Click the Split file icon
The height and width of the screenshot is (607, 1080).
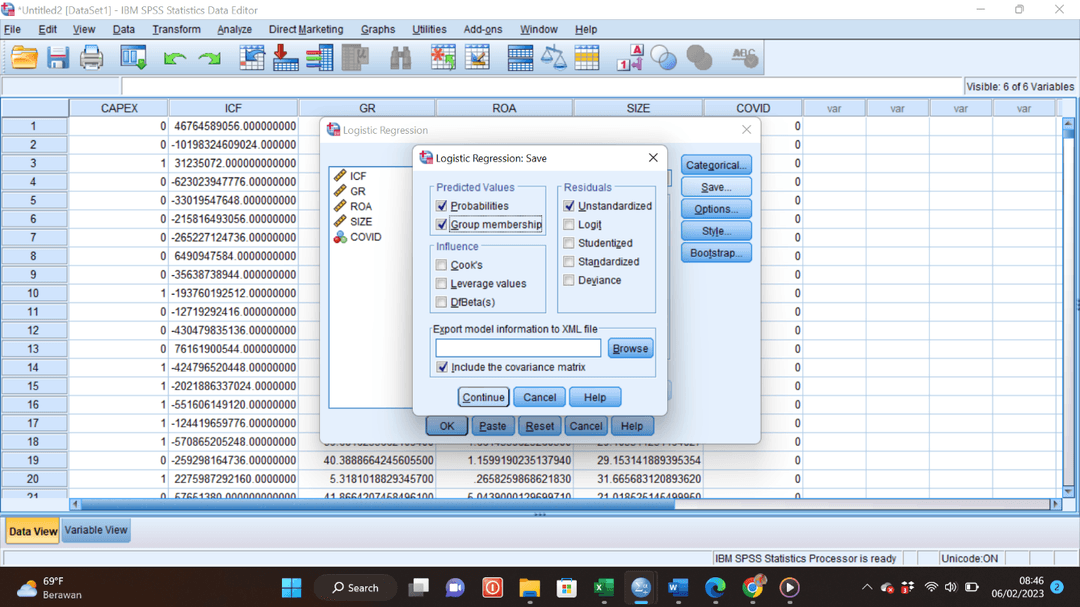click(520, 58)
